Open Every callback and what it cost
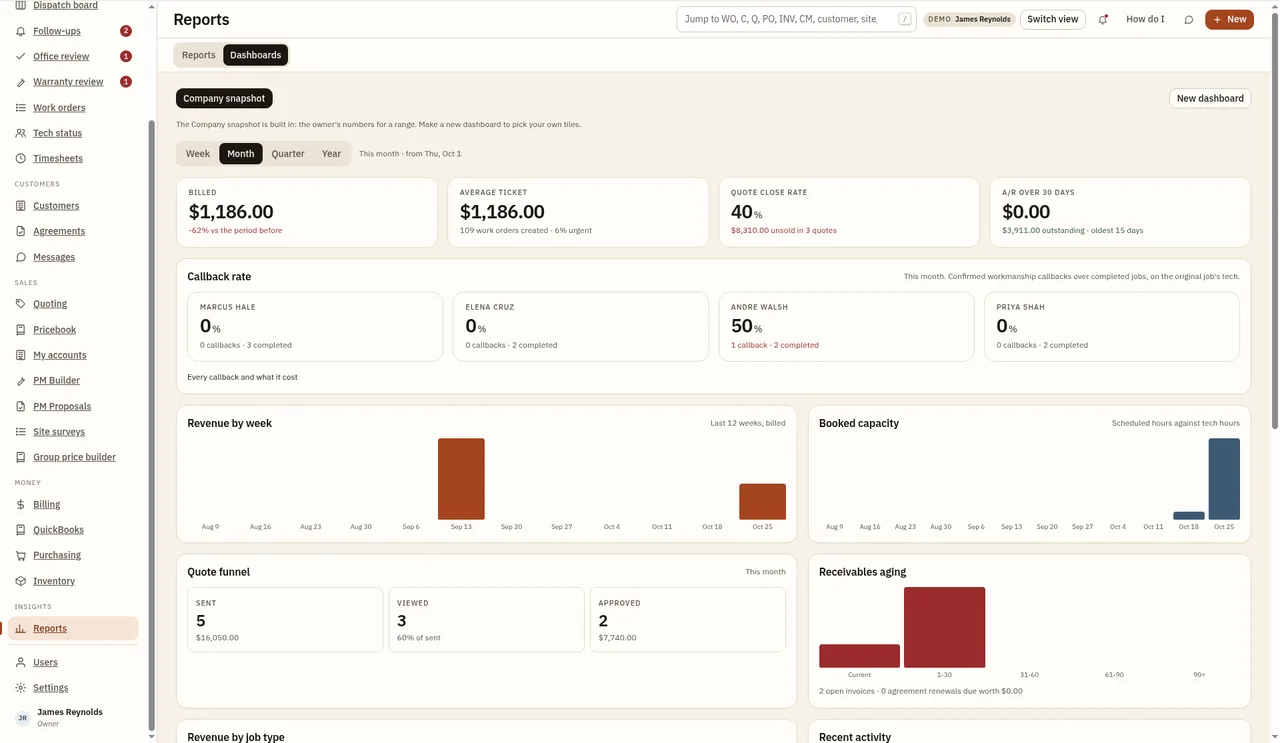This screenshot has height=743, width=1280. pos(243,377)
